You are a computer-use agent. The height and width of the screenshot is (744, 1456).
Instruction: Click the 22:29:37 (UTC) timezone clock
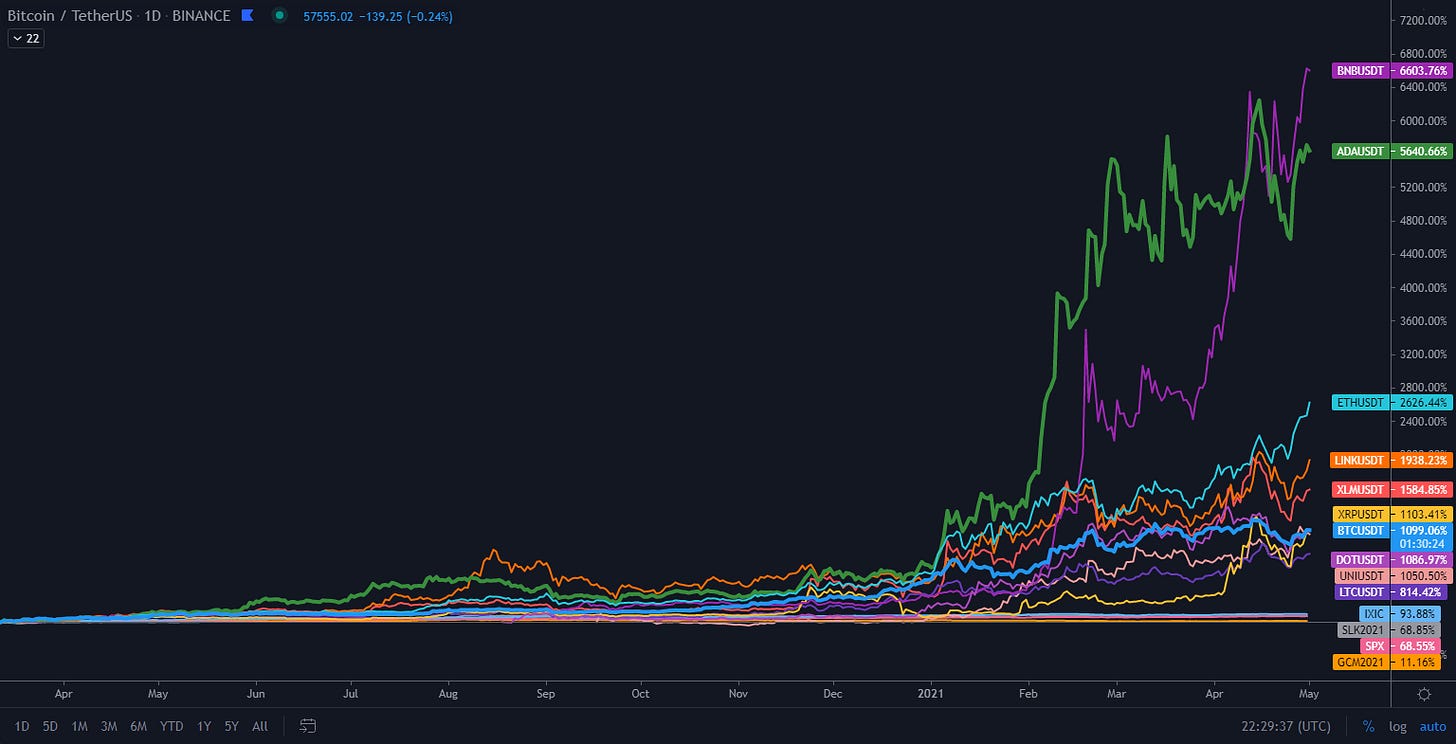pos(1288,726)
